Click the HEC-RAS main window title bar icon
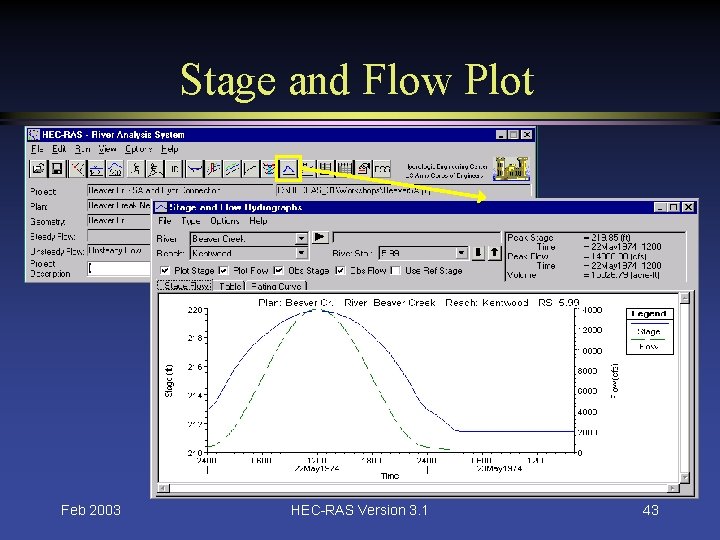The width and height of the screenshot is (720, 540). (34, 135)
